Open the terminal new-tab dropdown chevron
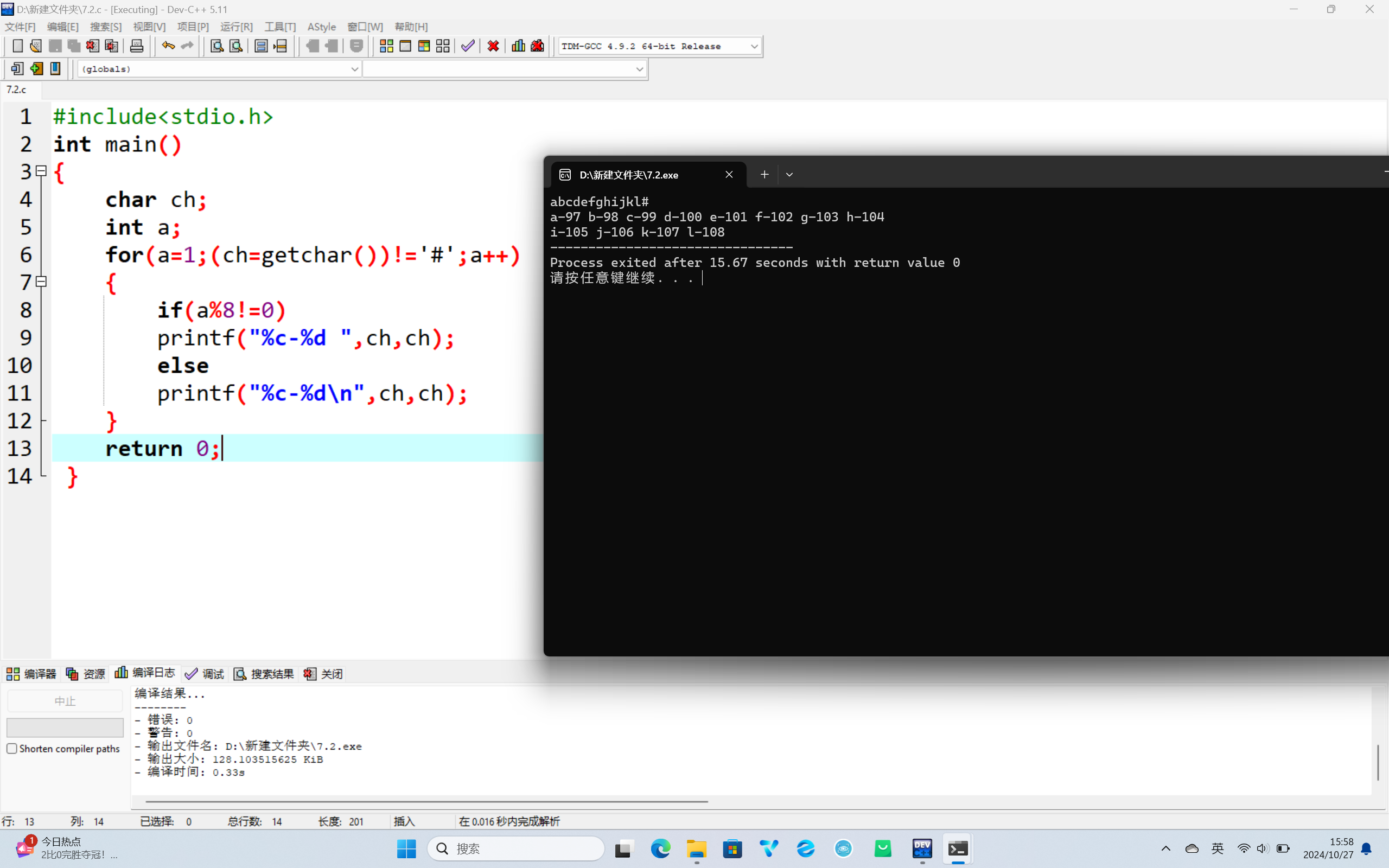1389x868 pixels. point(789,175)
